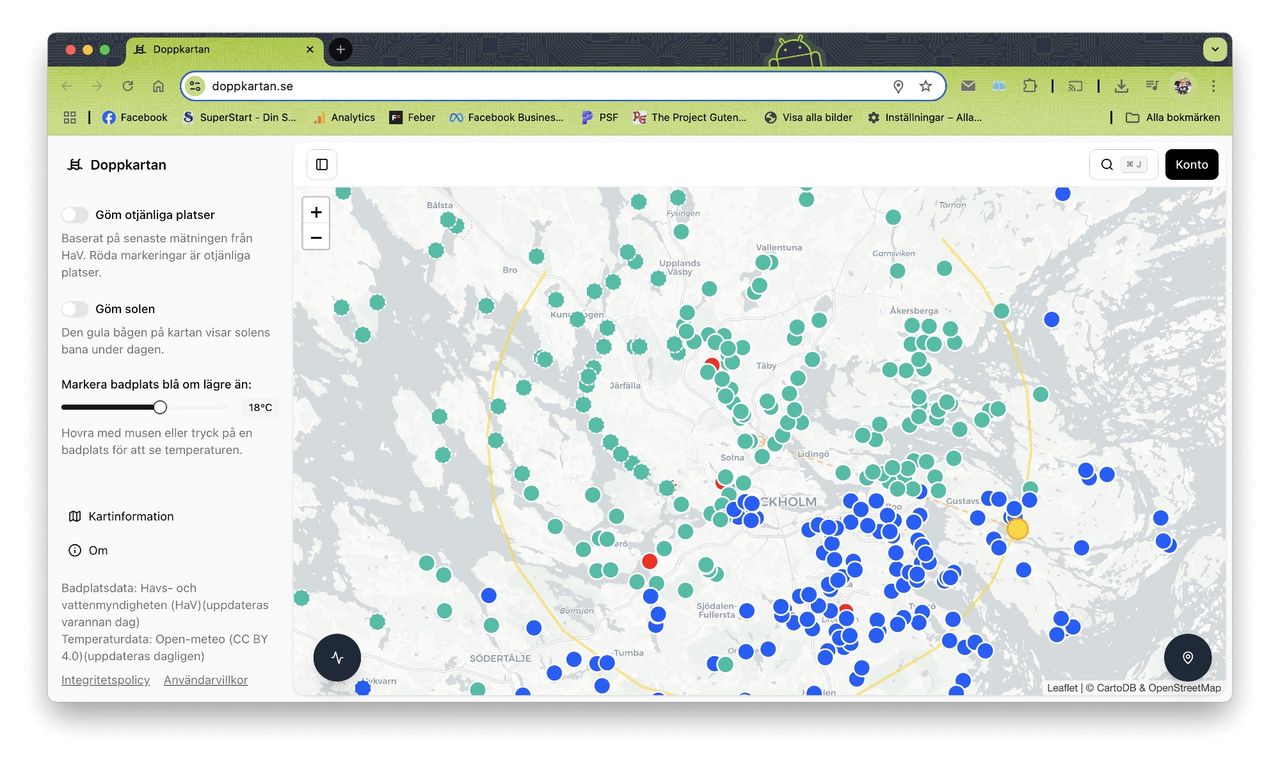1280x765 pixels.
Task: Open the Integritetspolicy link
Action: (x=105, y=680)
